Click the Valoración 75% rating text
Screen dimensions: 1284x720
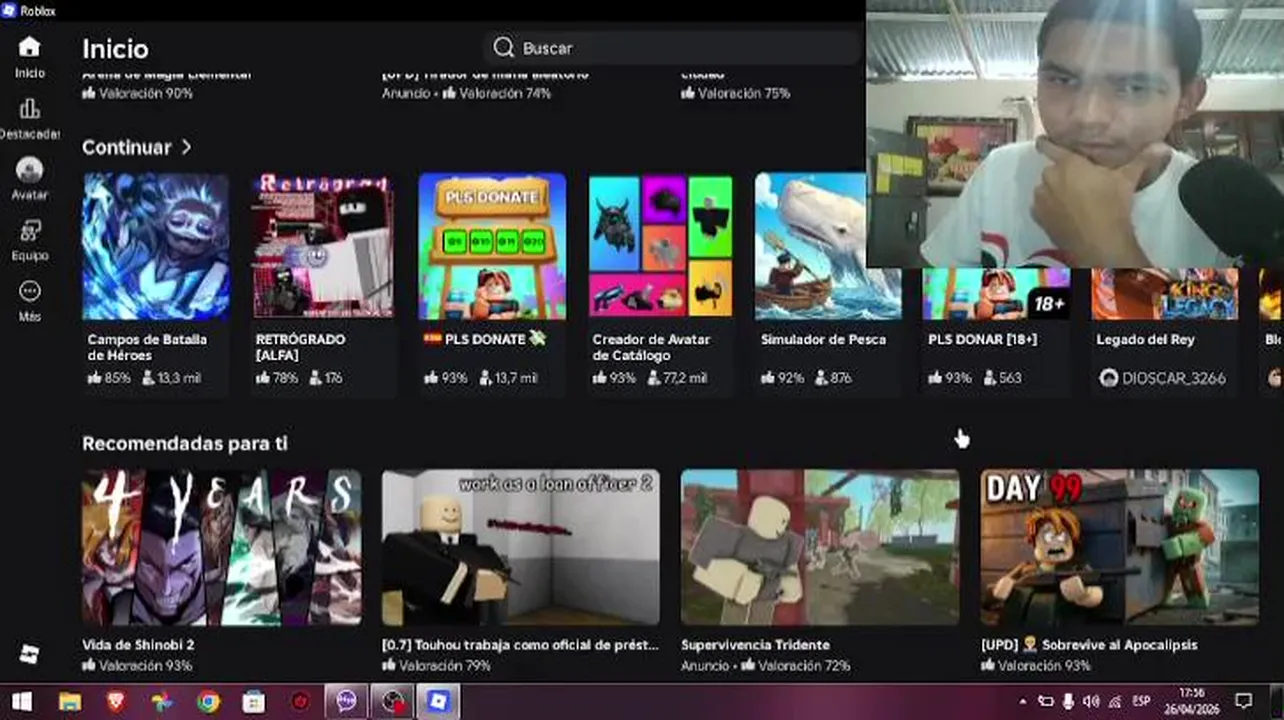[x=736, y=93]
